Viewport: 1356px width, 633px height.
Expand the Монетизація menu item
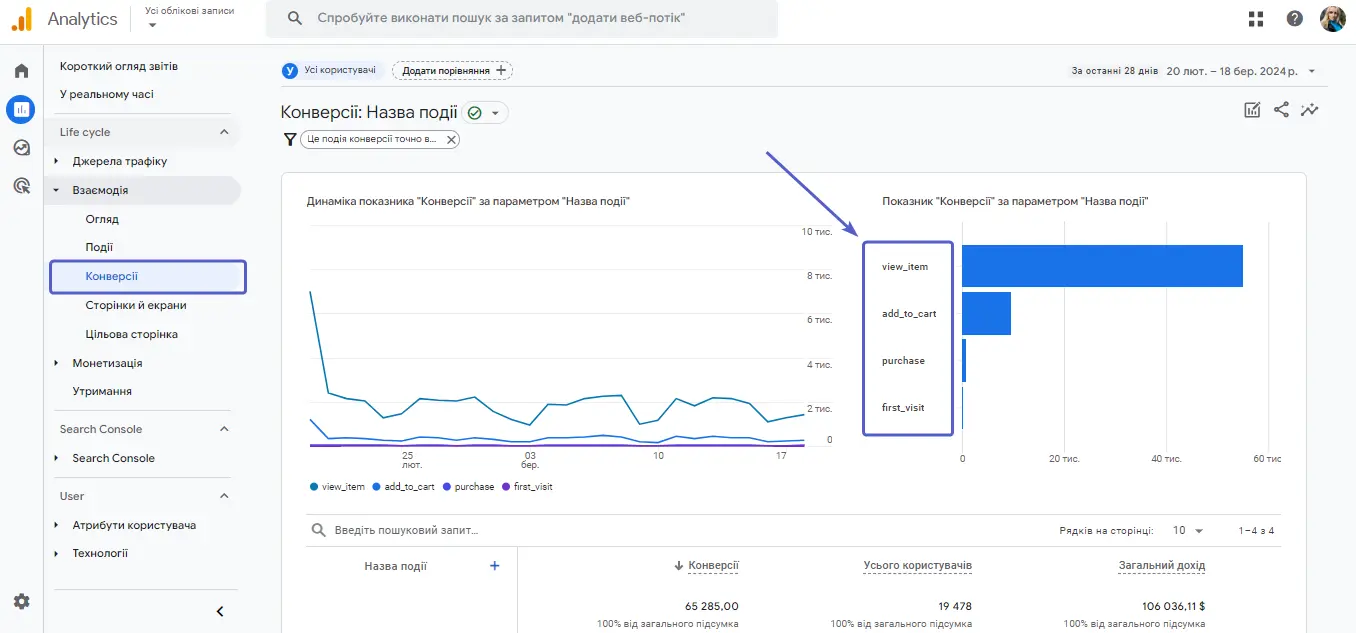click(x=107, y=363)
